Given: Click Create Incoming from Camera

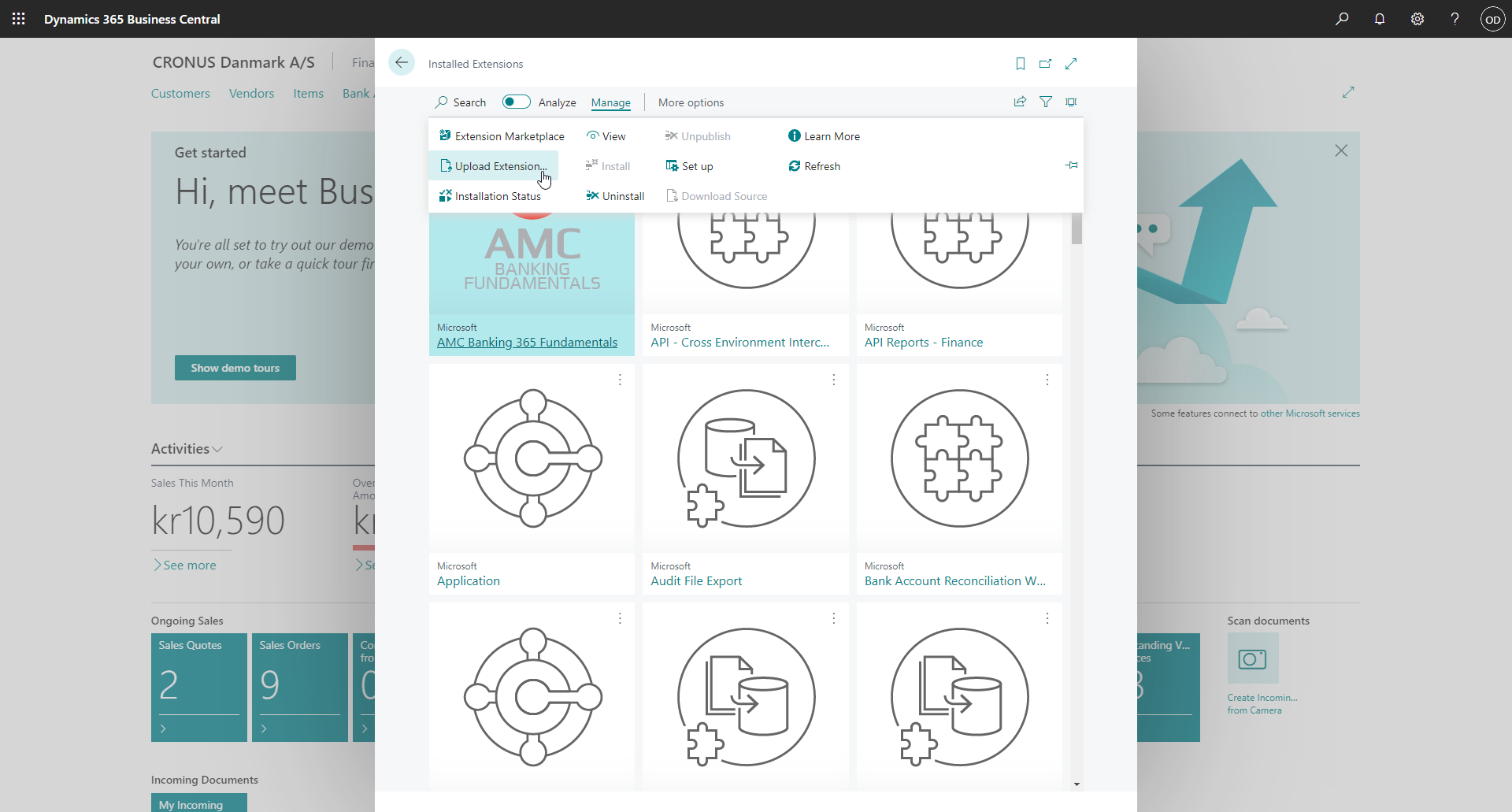Looking at the screenshot, I should (1262, 704).
